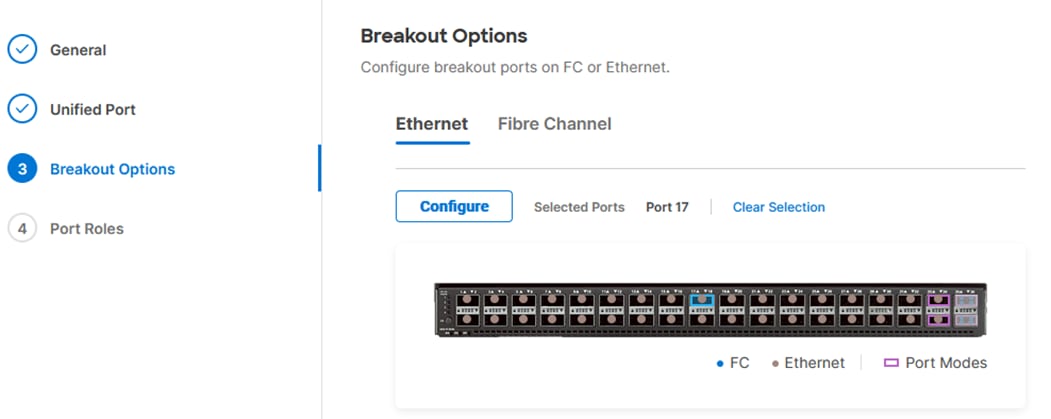Select the greyed-out Port 35 at the far right

(967, 300)
